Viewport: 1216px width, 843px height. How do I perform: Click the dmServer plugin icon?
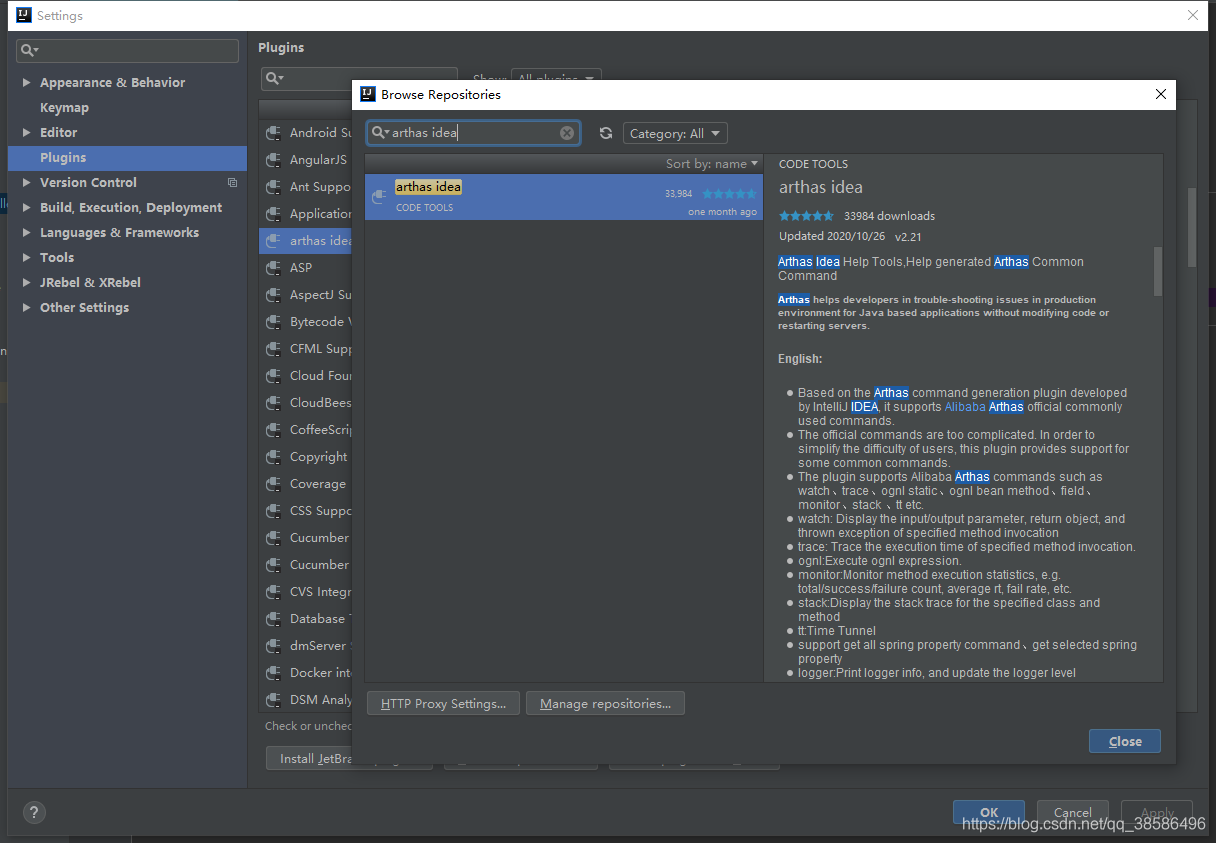coord(272,646)
